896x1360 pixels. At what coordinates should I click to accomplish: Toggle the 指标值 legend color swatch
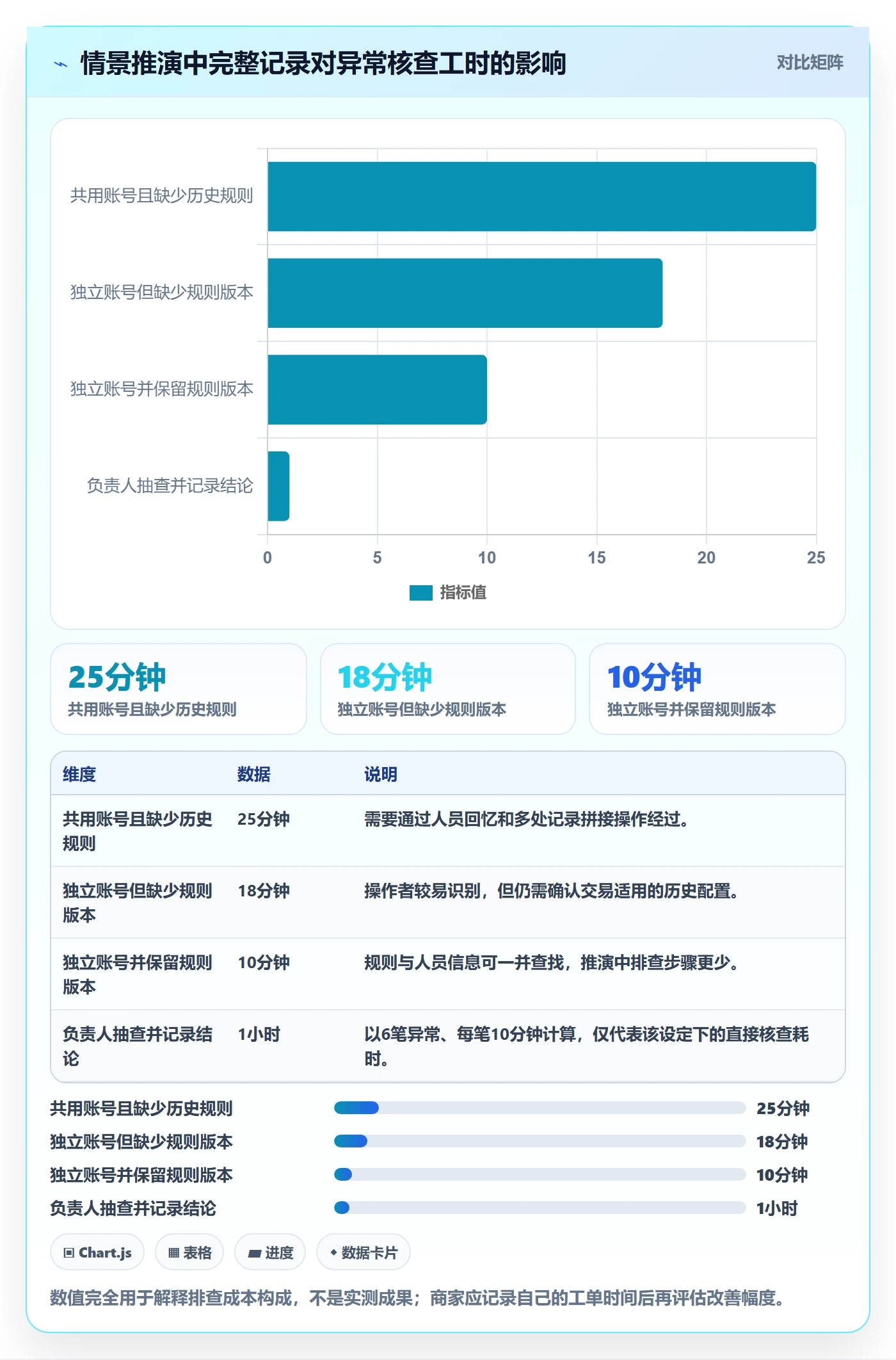420,593
